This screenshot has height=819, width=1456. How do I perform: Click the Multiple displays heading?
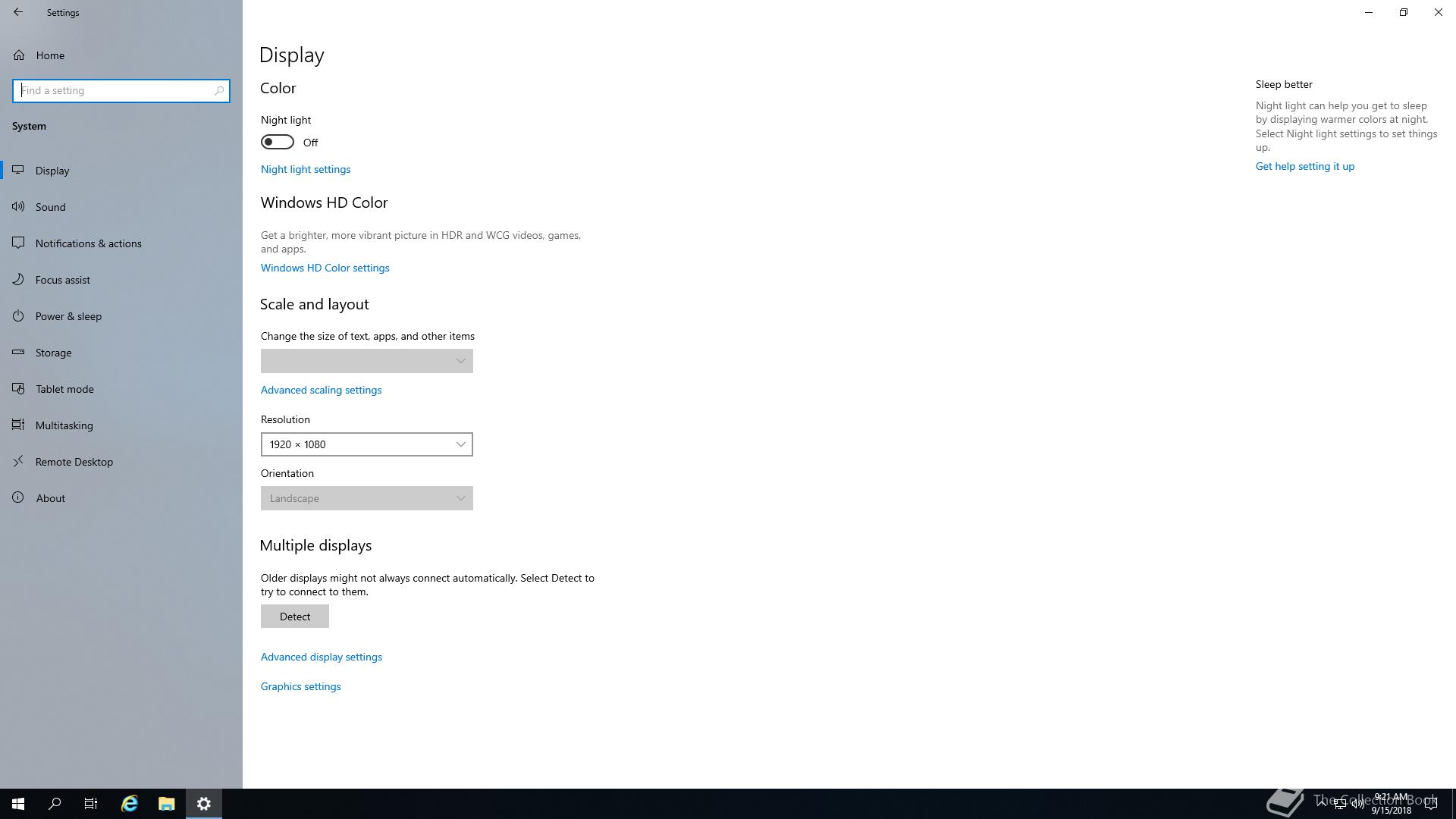click(316, 545)
